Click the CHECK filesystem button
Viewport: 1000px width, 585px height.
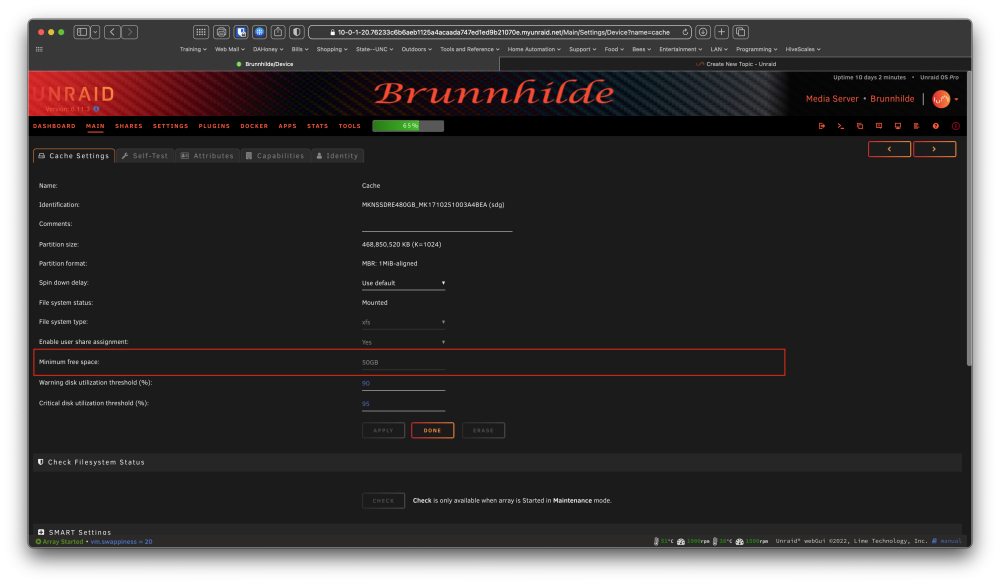click(x=383, y=501)
